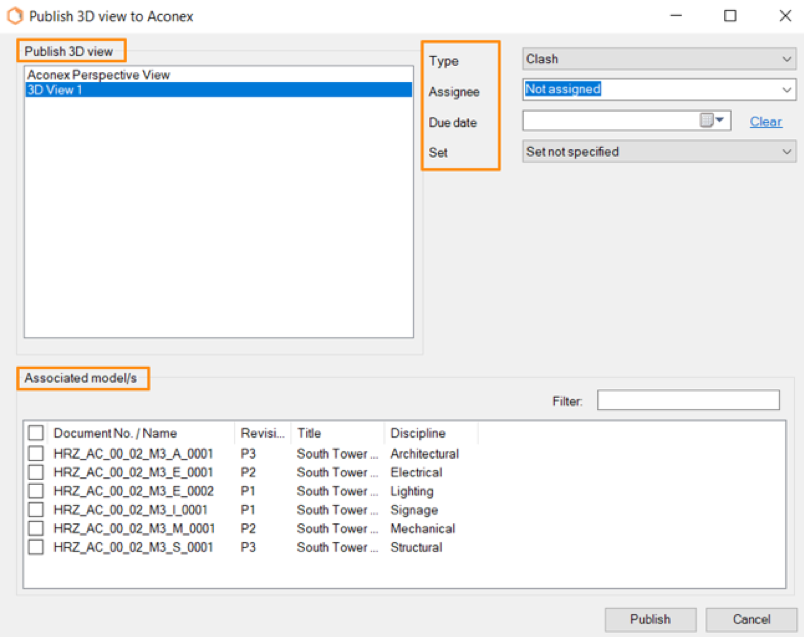Select document name HRZ_AC_00_02_M3_S_0001
The width and height of the screenshot is (804, 637).
133,548
